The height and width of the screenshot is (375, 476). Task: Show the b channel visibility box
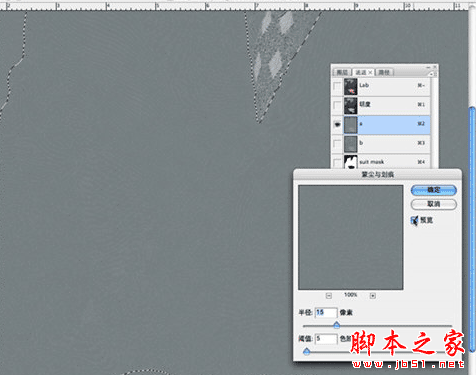coord(337,143)
